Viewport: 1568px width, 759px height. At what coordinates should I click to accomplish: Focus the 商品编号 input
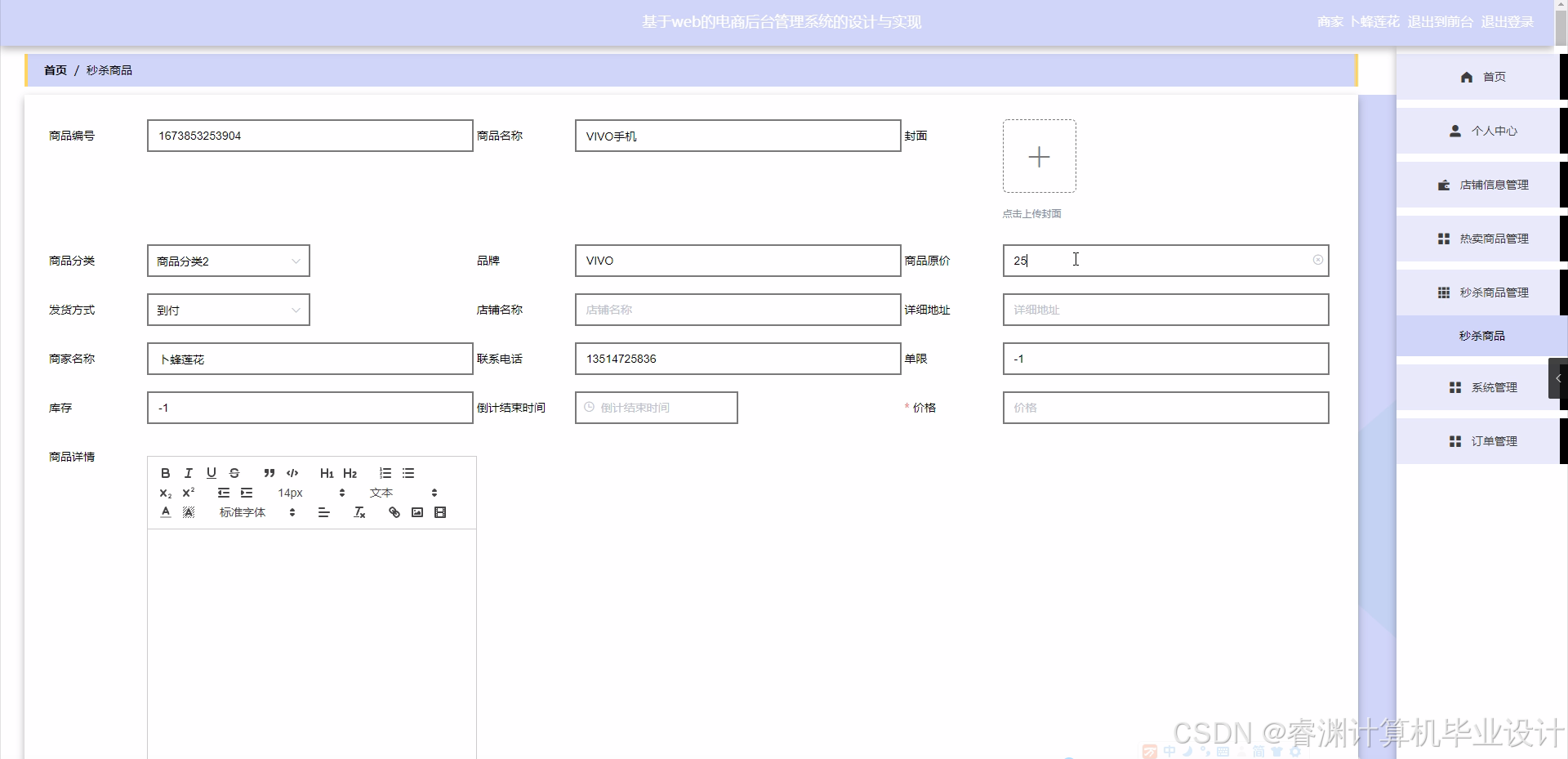310,136
